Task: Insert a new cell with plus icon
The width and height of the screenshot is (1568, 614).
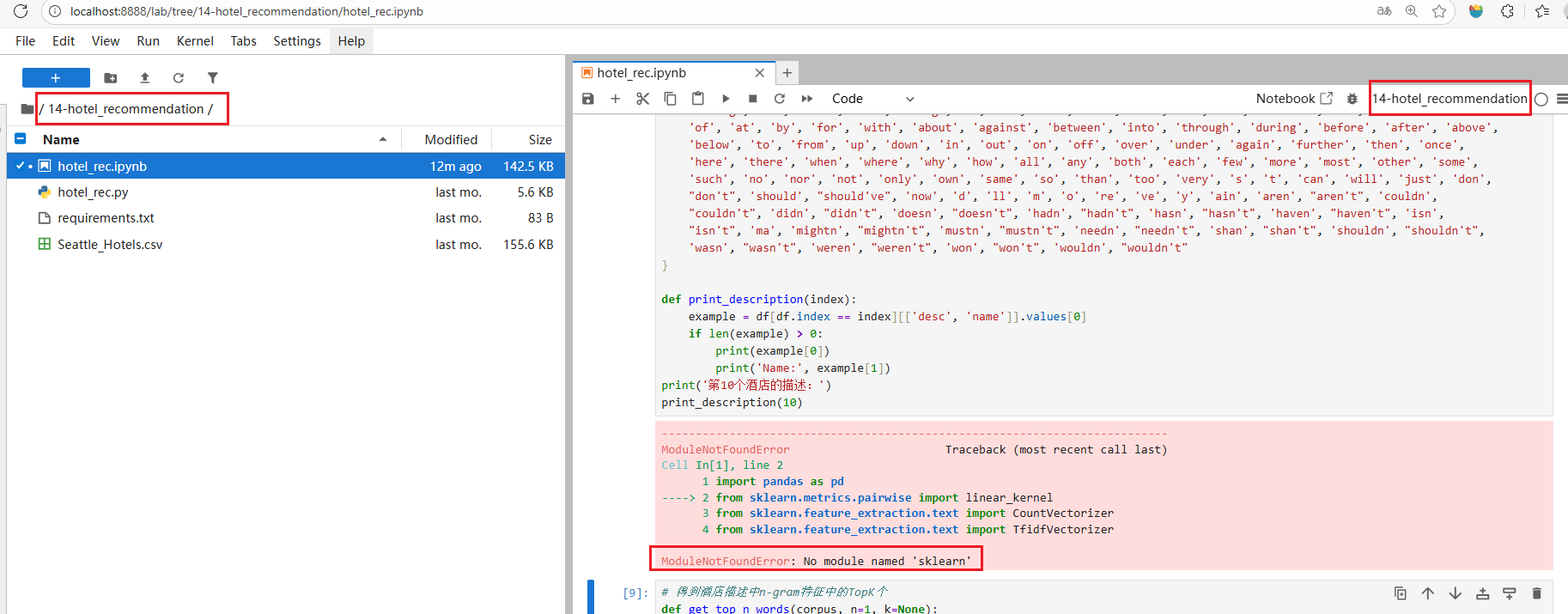Action: tap(616, 99)
